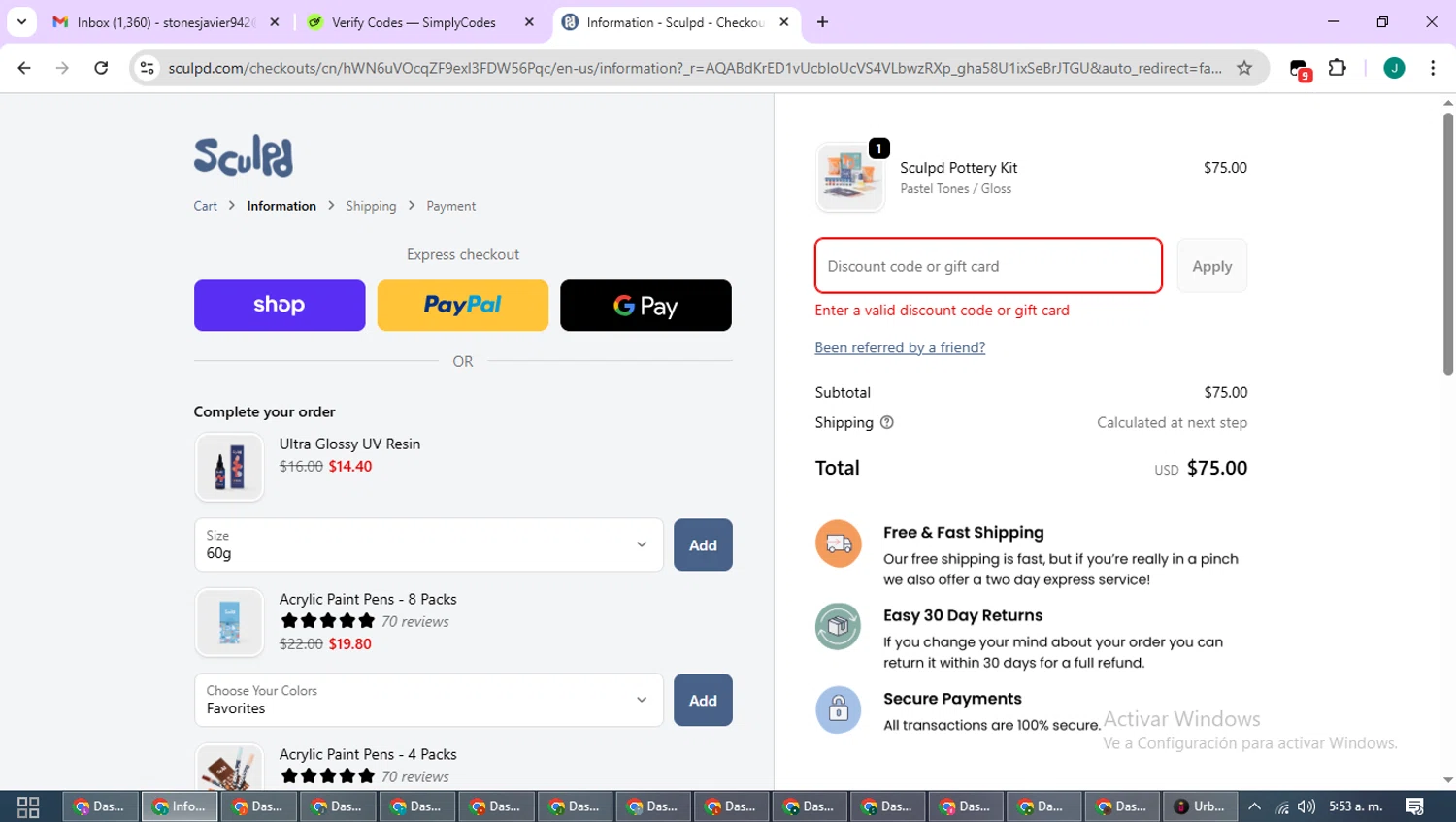Viewport: 1456px width, 822px height.
Task: Click the Easy 30 Day Returns box icon
Action: [x=839, y=627]
